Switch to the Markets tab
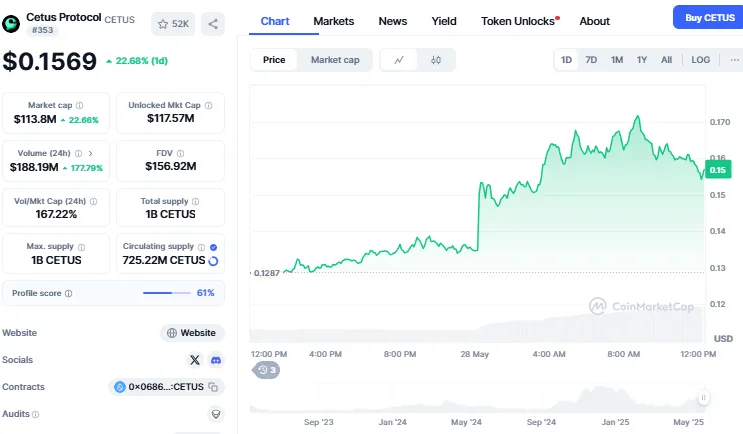This screenshot has height=434, width=743. [333, 21]
